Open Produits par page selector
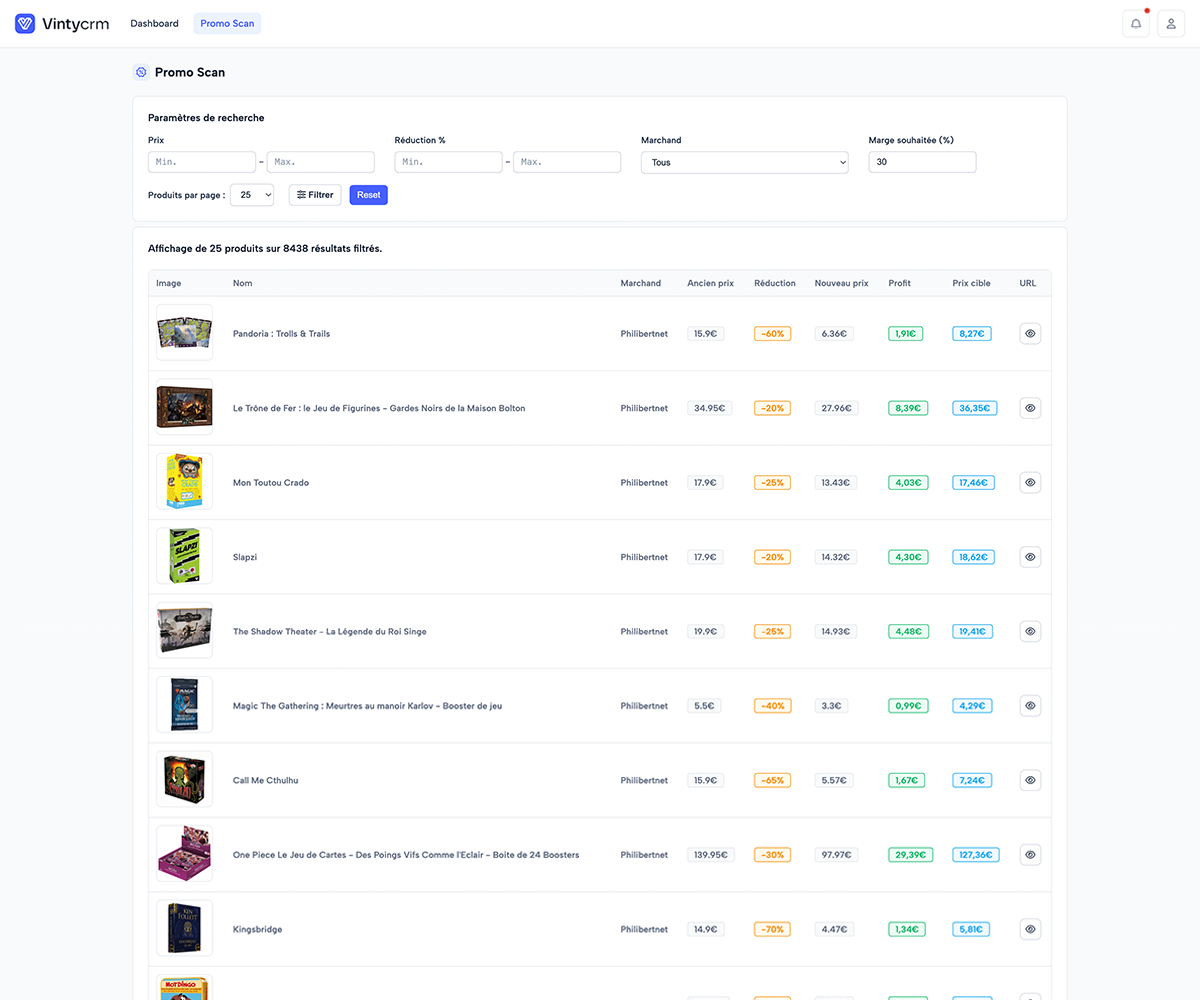Image resolution: width=1200 pixels, height=1000 pixels. tap(252, 195)
